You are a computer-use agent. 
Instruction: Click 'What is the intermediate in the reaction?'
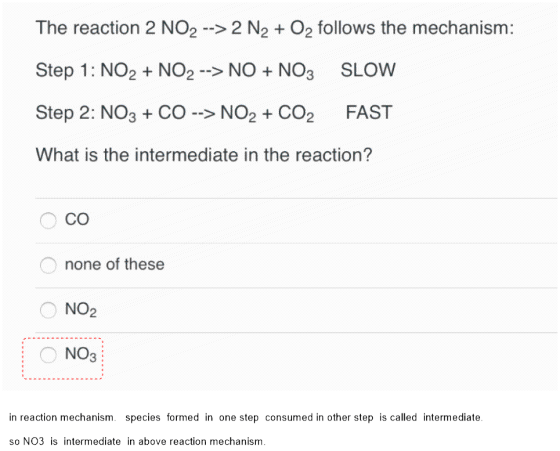(x=204, y=155)
